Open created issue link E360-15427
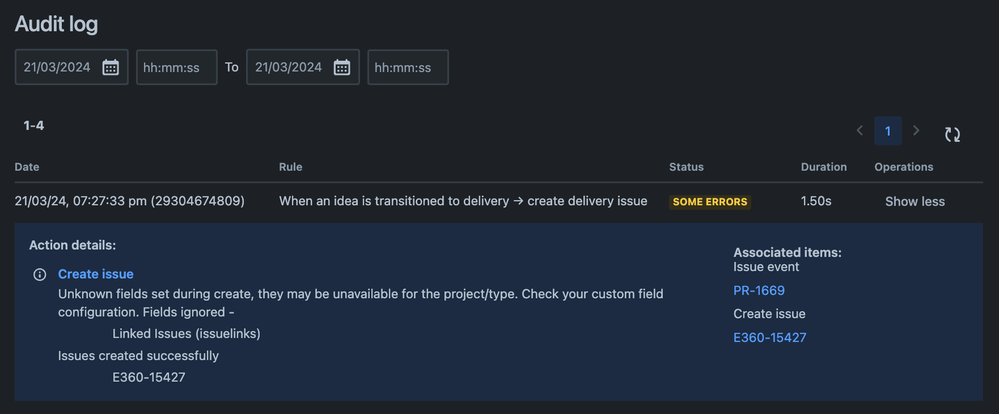 (x=770, y=338)
